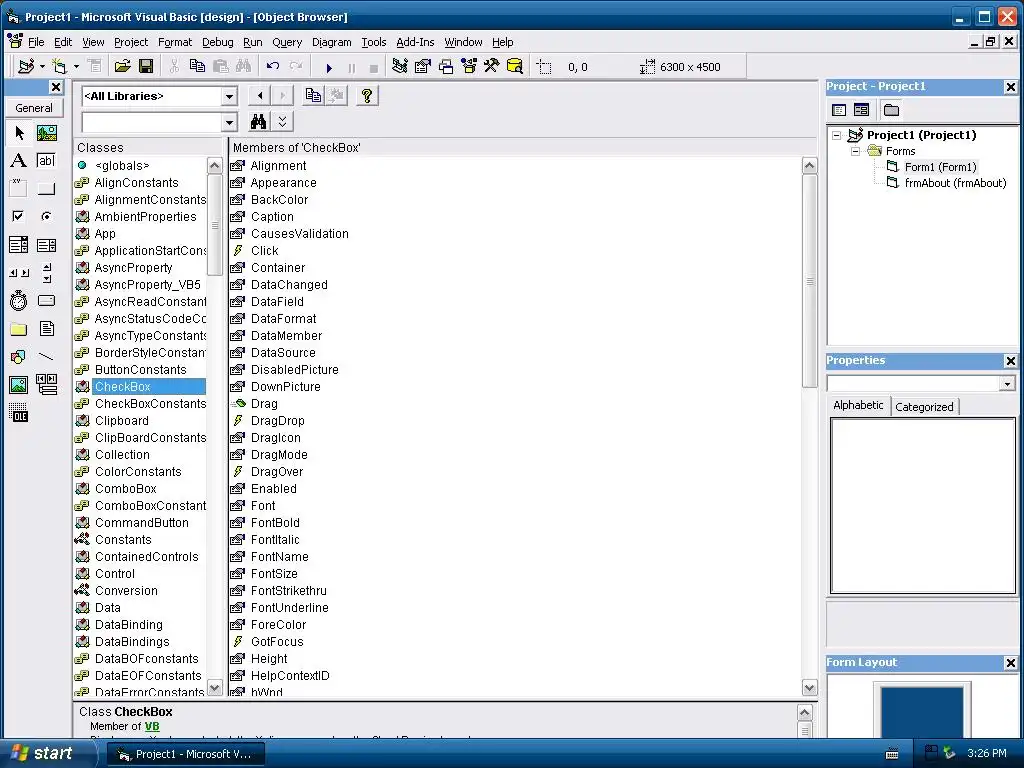Screen dimensions: 1024x768
Task: Close the Toolbox panel
Action: 56,87
